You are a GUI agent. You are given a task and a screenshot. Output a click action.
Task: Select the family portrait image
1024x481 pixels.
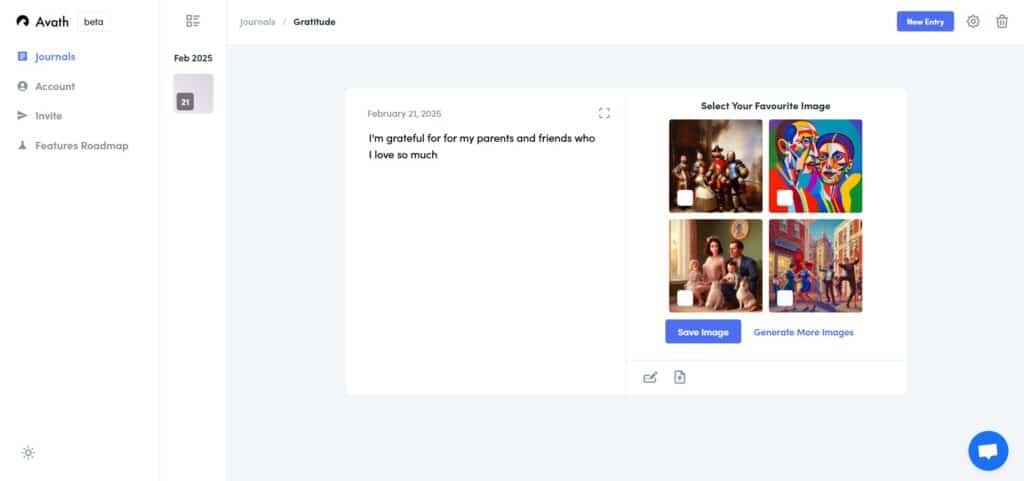click(x=716, y=266)
